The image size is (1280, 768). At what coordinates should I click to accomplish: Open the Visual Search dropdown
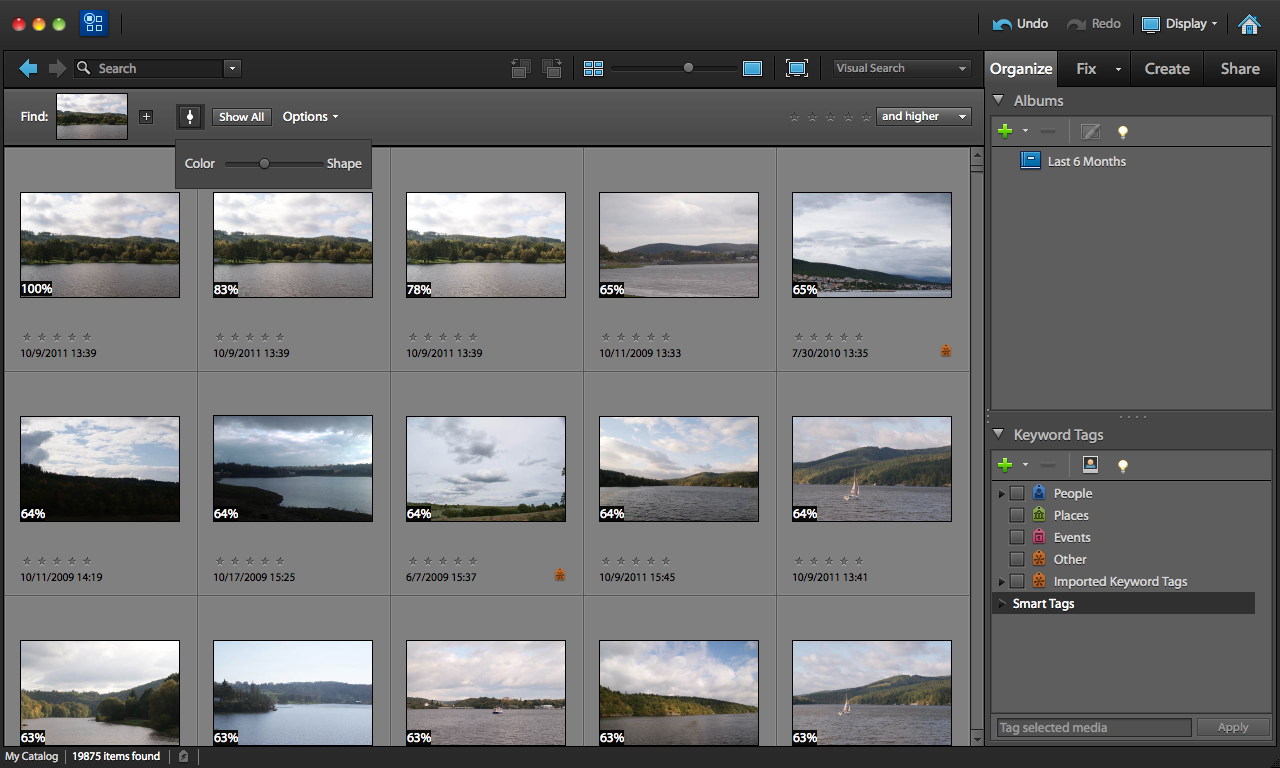click(x=902, y=68)
